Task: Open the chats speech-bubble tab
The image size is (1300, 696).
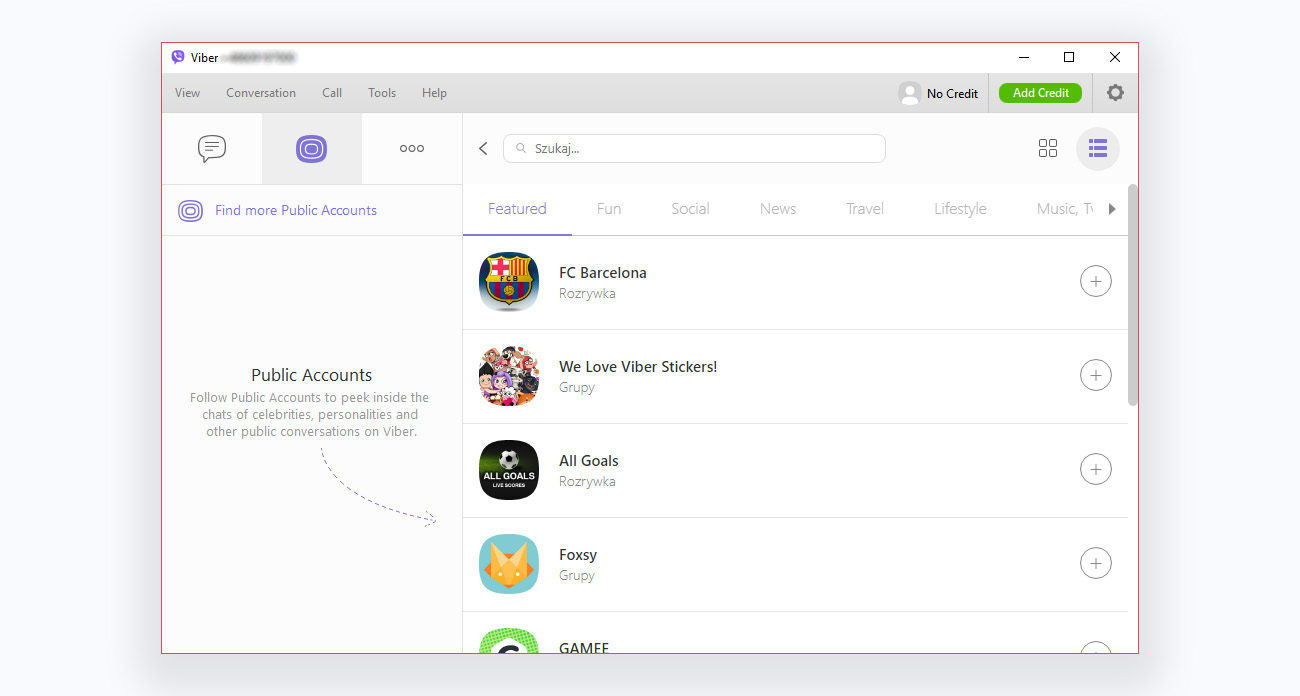Action: (x=212, y=148)
